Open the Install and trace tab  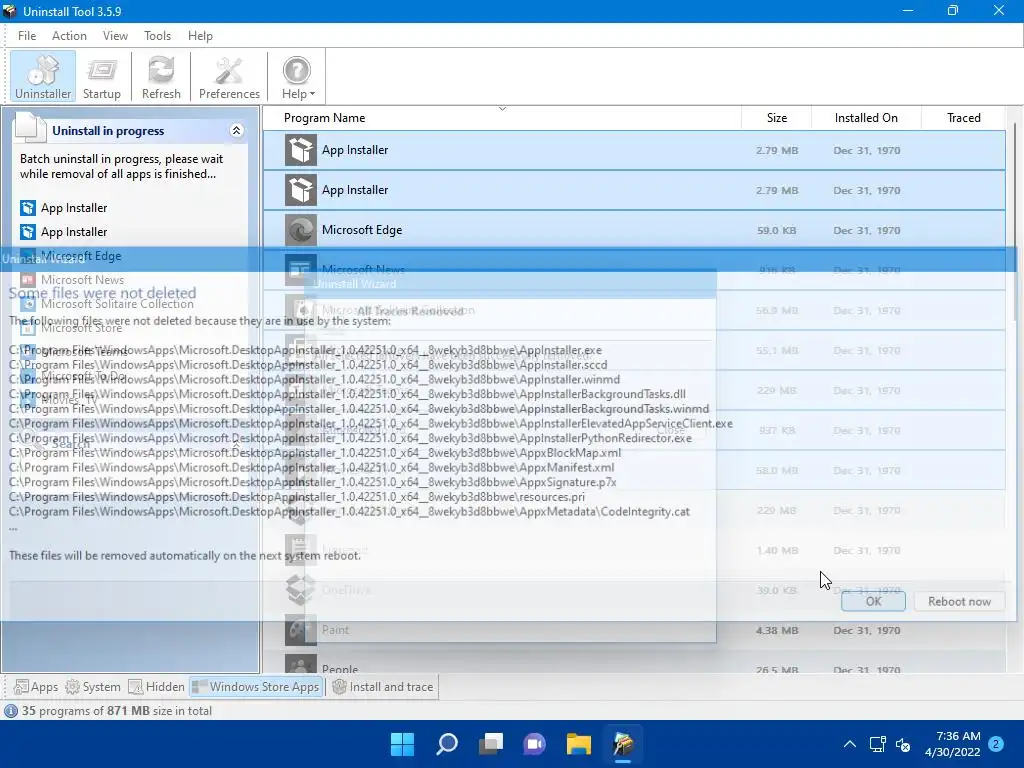tap(383, 687)
